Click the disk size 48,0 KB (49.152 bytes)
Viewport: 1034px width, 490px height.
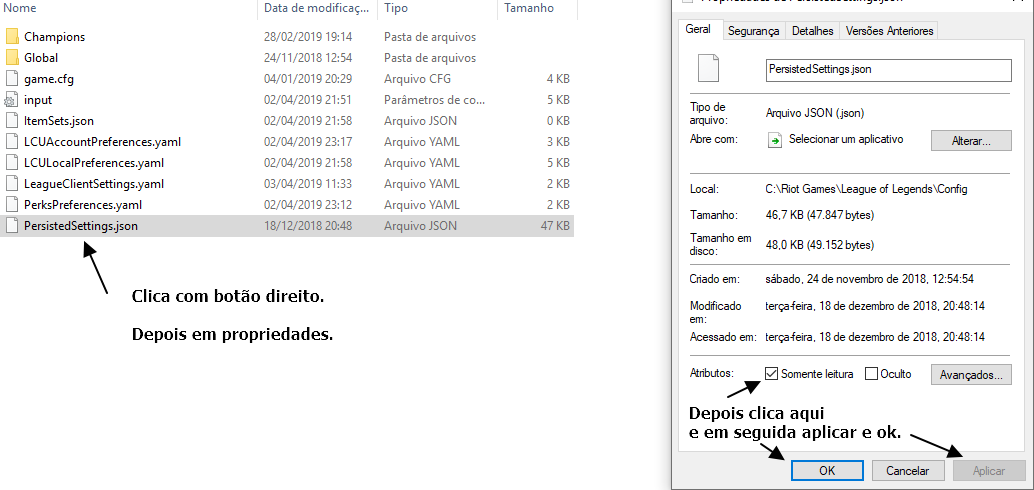(x=820, y=245)
